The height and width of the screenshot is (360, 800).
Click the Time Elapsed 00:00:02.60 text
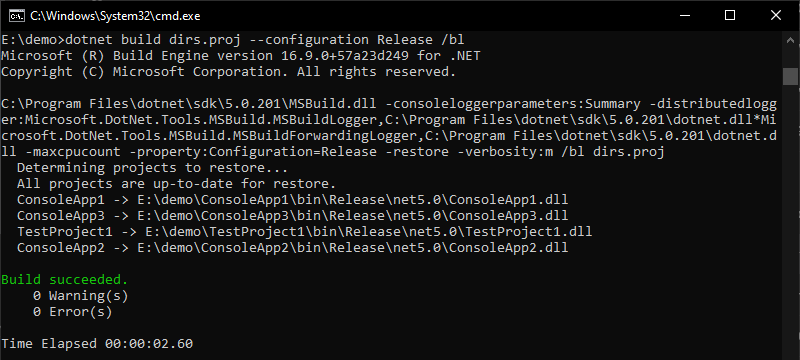(97, 344)
